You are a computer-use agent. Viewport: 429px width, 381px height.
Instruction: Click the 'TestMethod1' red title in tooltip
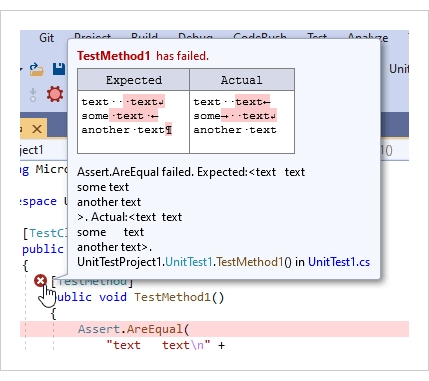(114, 56)
